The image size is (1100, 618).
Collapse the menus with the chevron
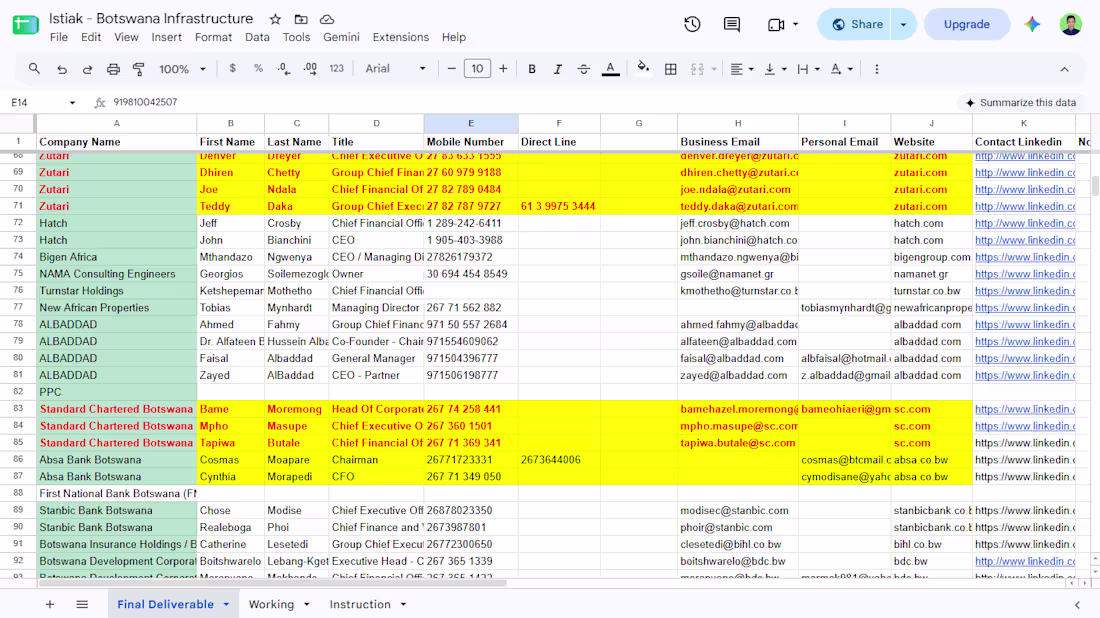click(x=1064, y=69)
